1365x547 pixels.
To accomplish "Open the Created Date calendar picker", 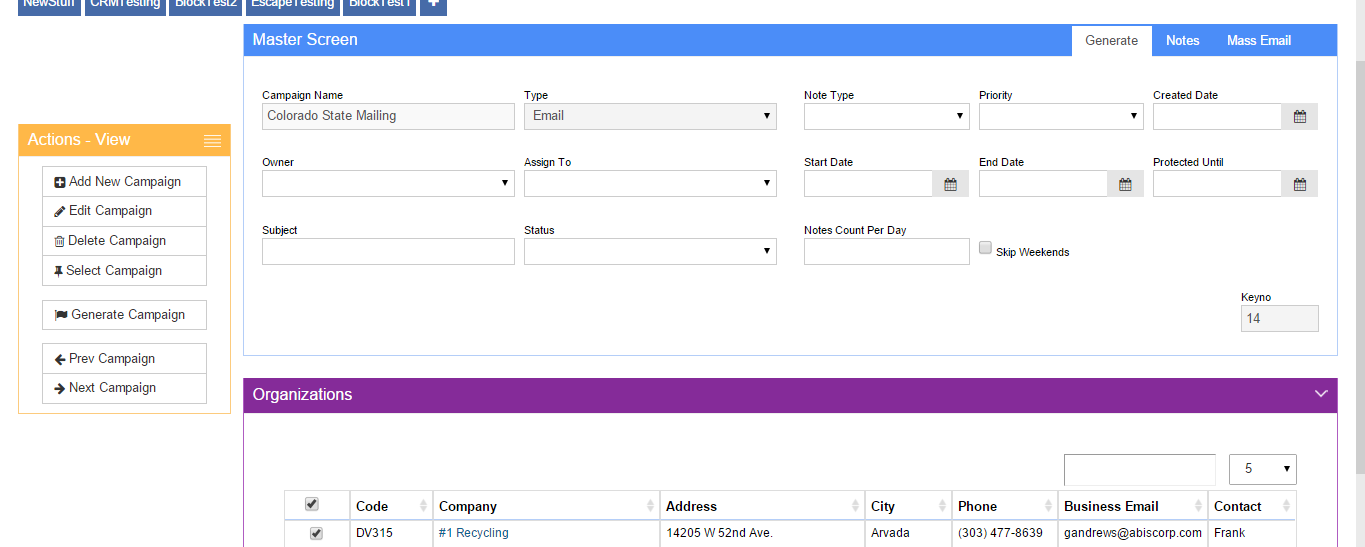I will pyautogui.click(x=1299, y=117).
